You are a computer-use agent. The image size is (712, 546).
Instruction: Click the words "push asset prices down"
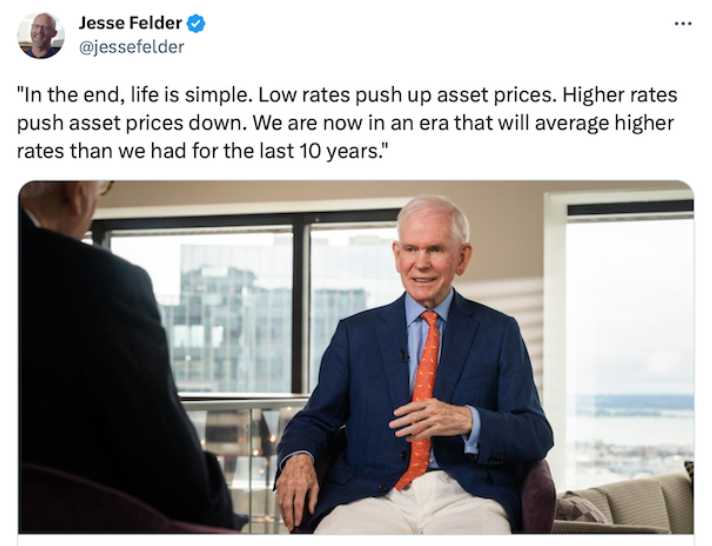pos(132,123)
